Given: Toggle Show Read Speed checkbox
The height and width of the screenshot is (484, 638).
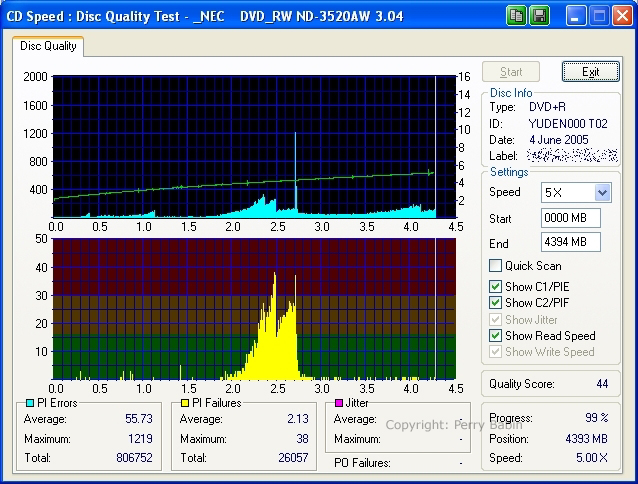Looking at the screenshot, I should [495, 336].
